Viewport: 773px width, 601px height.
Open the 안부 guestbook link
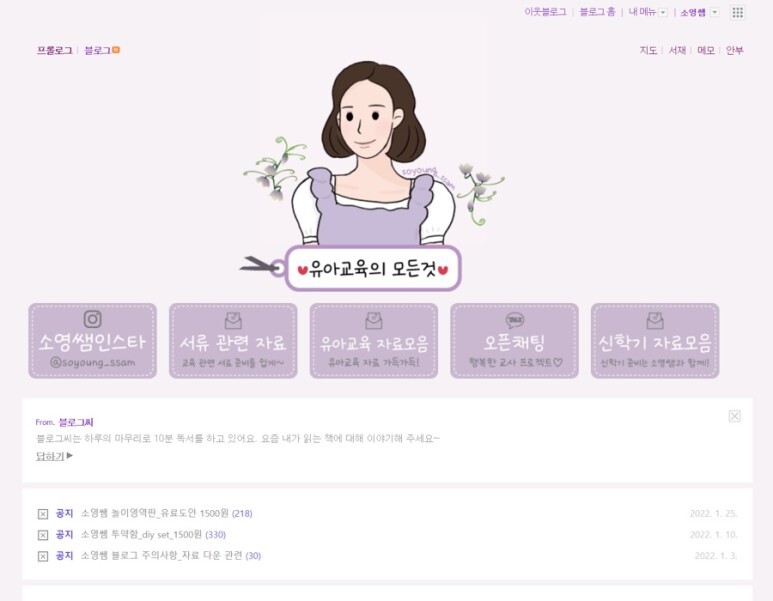(735, 50)
